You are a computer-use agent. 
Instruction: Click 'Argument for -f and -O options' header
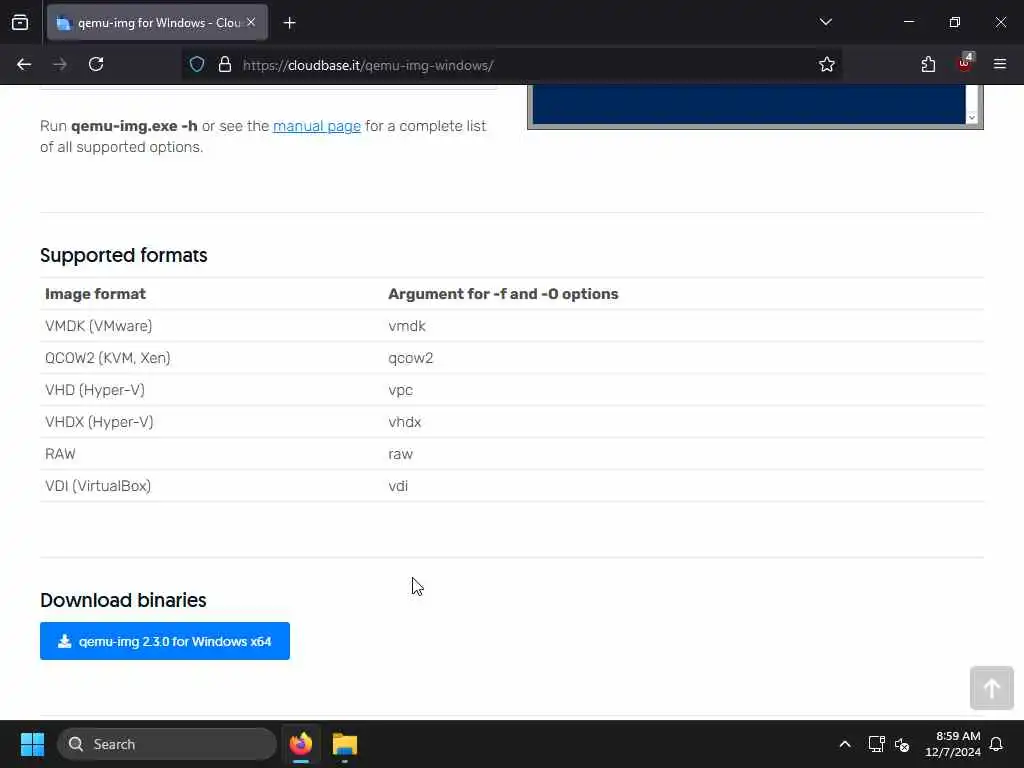coord(503,294)
